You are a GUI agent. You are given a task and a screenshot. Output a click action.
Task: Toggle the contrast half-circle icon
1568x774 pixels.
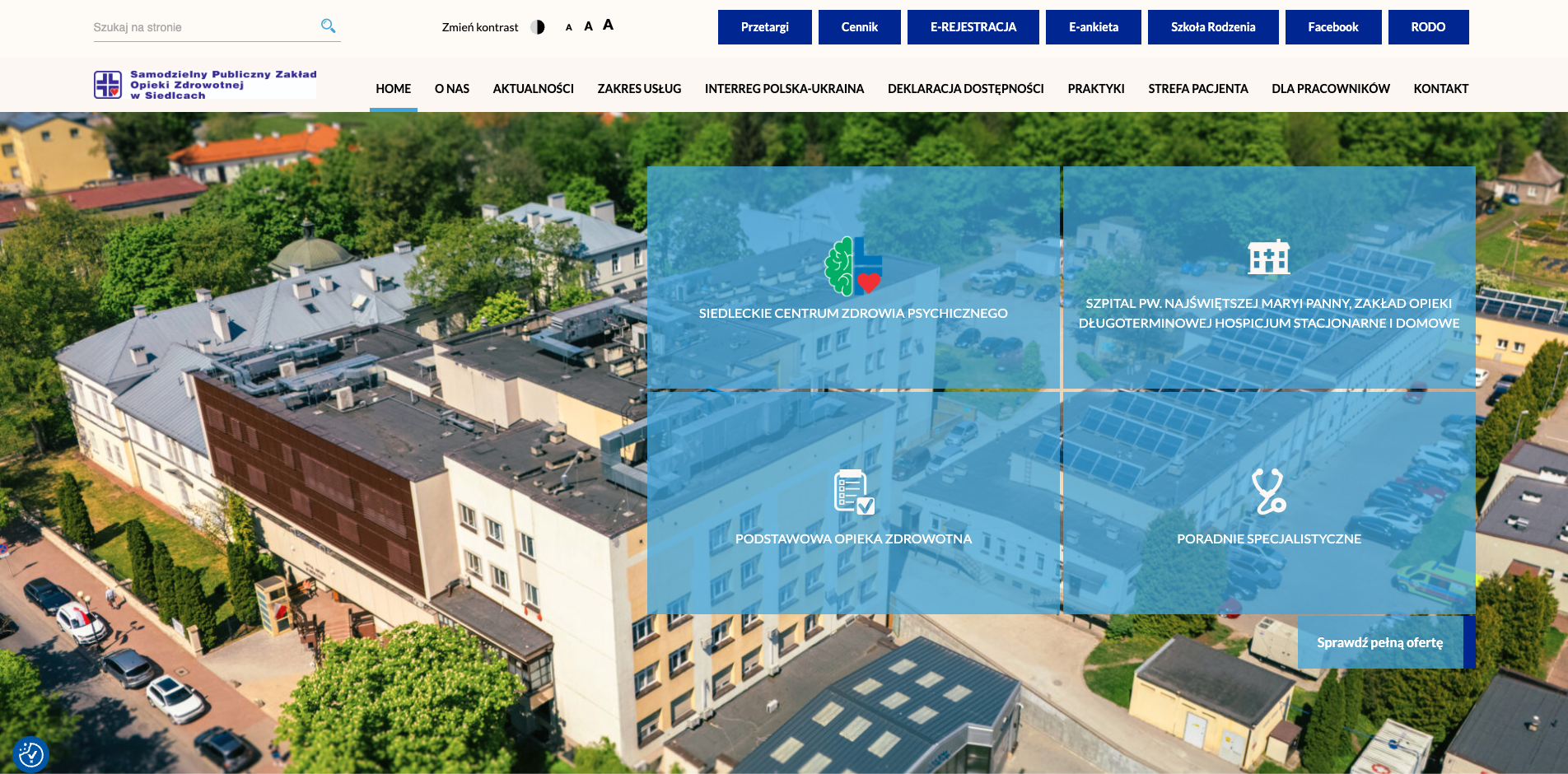coord(538,27)
